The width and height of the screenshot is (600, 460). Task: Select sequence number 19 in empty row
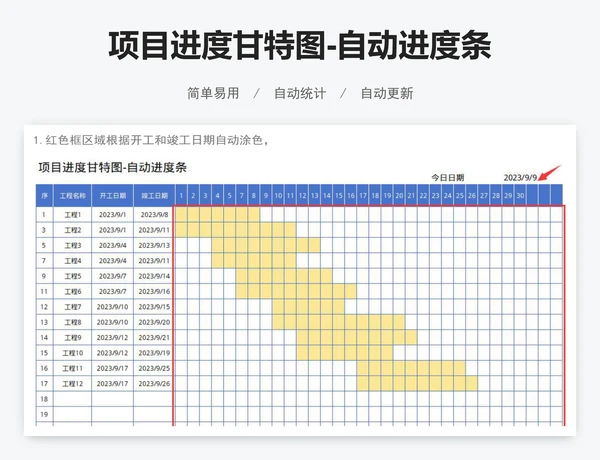pos(44,414)
